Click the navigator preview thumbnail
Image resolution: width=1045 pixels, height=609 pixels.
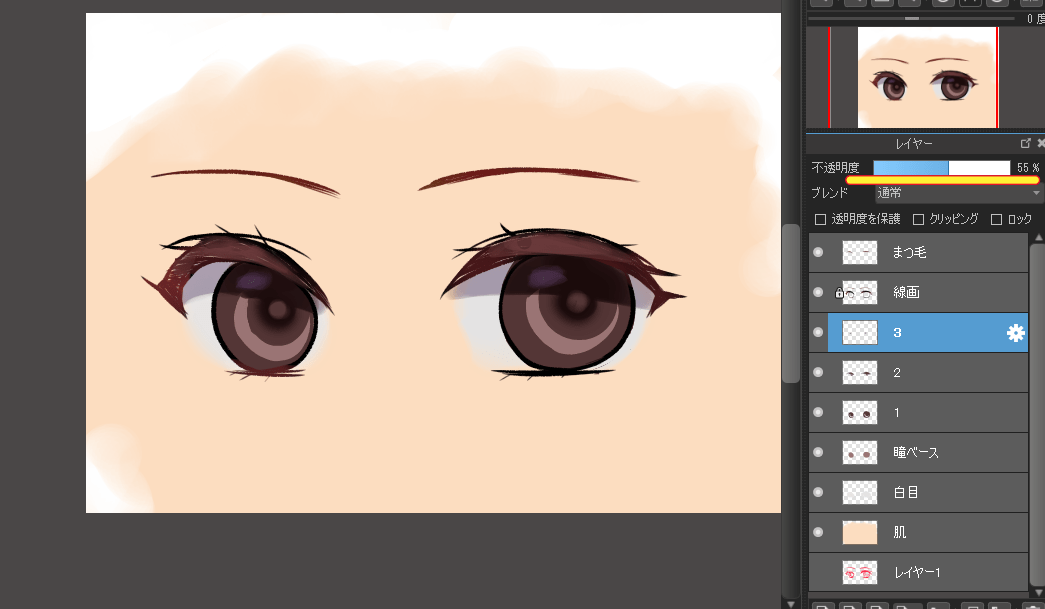pos(927,77)
